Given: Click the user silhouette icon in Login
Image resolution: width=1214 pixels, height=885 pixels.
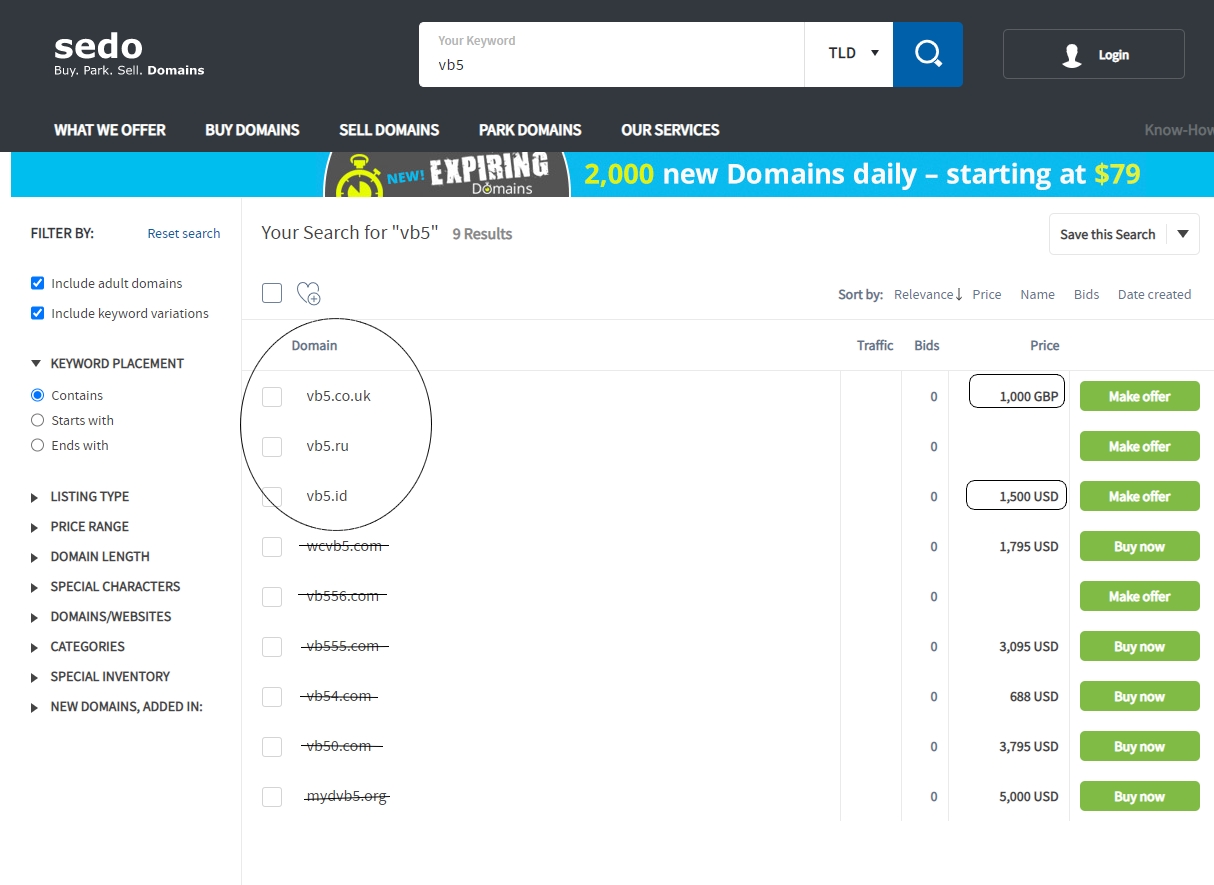Looking at the screenshot, I should 1072,55.
